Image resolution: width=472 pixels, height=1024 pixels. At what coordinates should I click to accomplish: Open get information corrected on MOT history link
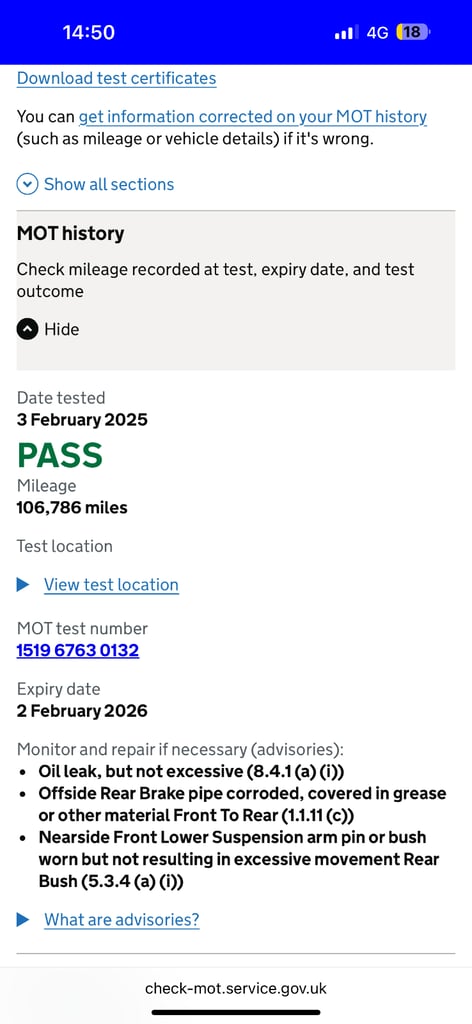click(x=253, y=117)
